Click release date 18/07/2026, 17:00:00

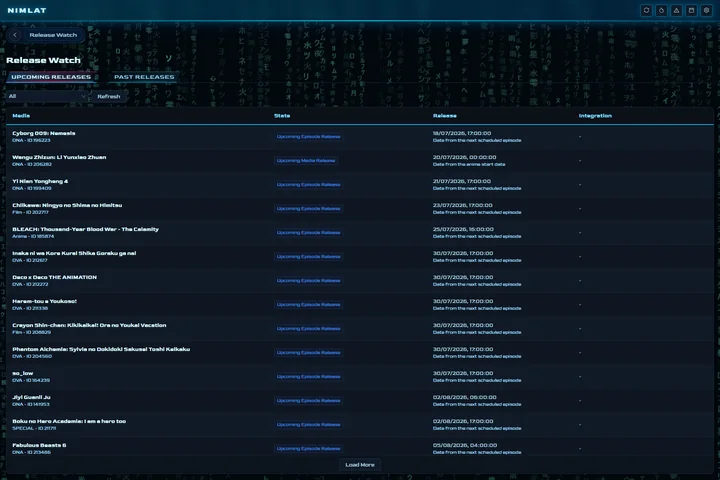[462, 133]
